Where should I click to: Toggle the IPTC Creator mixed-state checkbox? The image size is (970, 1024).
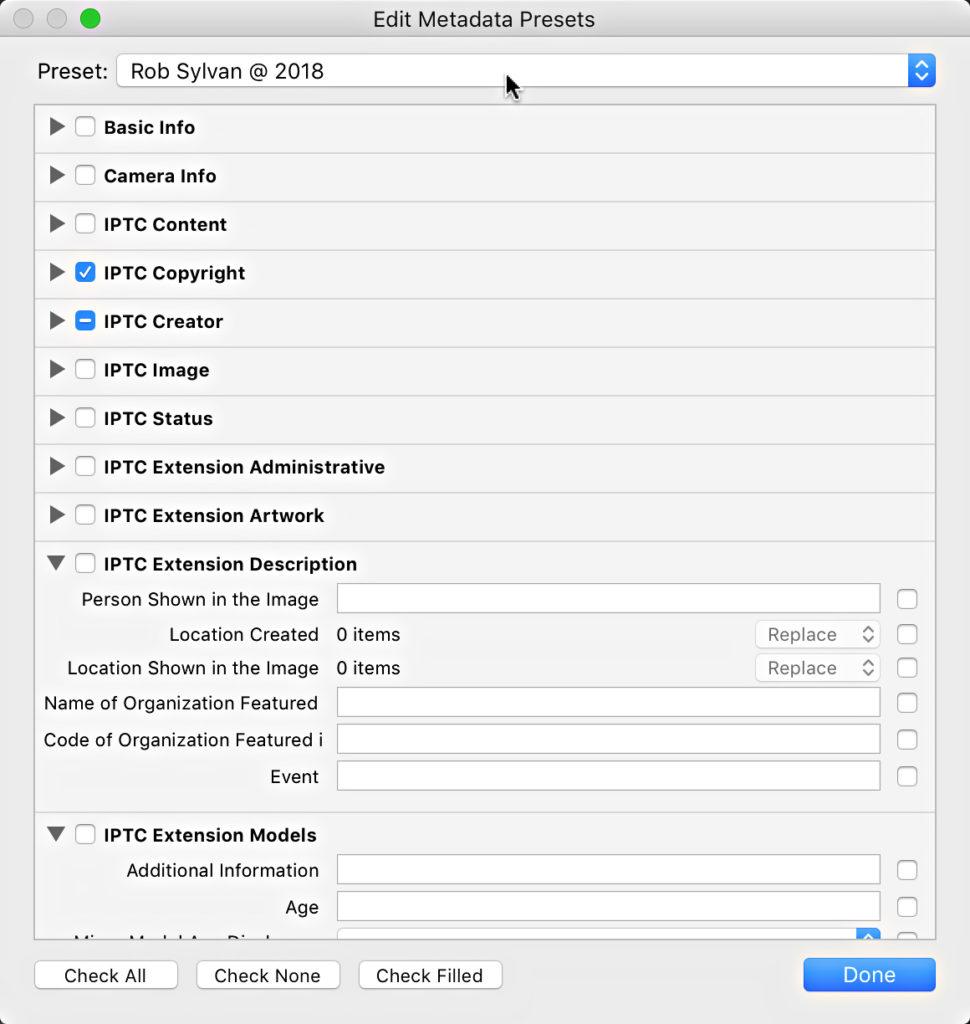pos(86,321)
